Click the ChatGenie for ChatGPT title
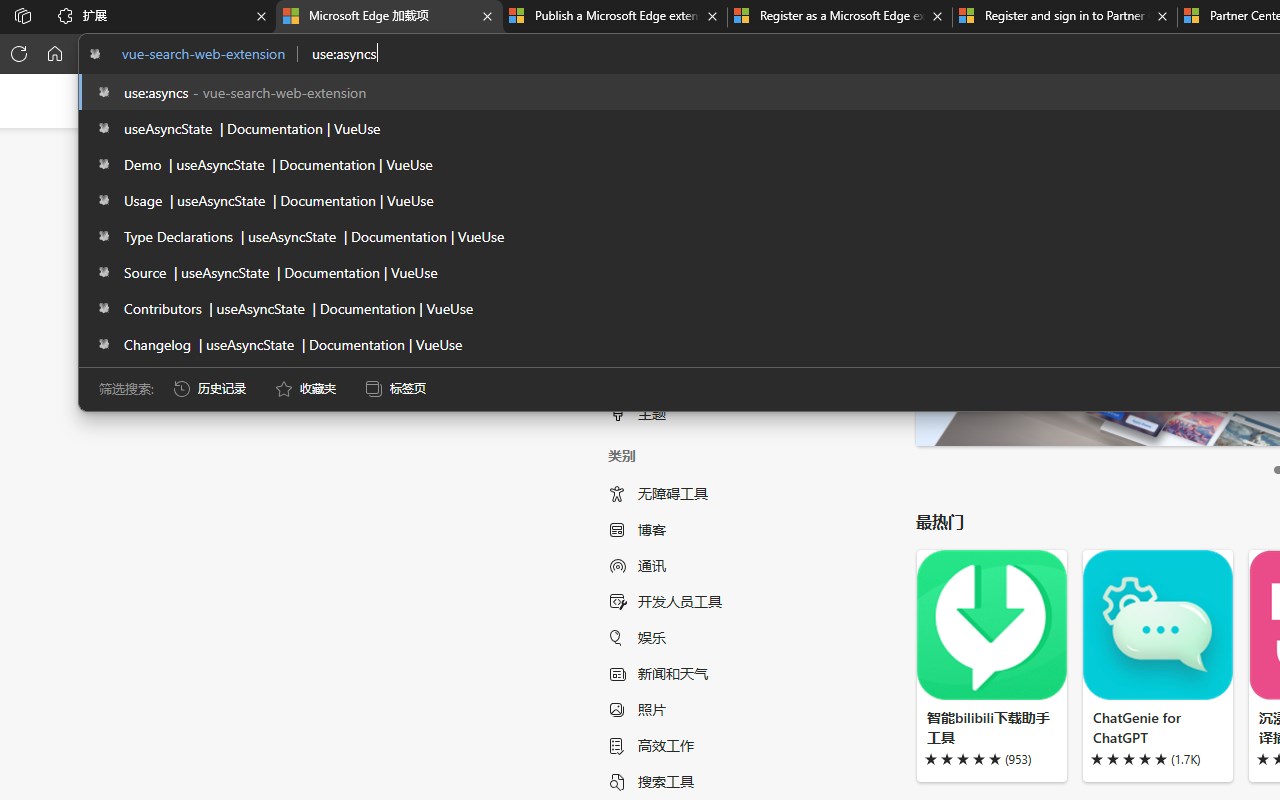 tap(1137, 728)
